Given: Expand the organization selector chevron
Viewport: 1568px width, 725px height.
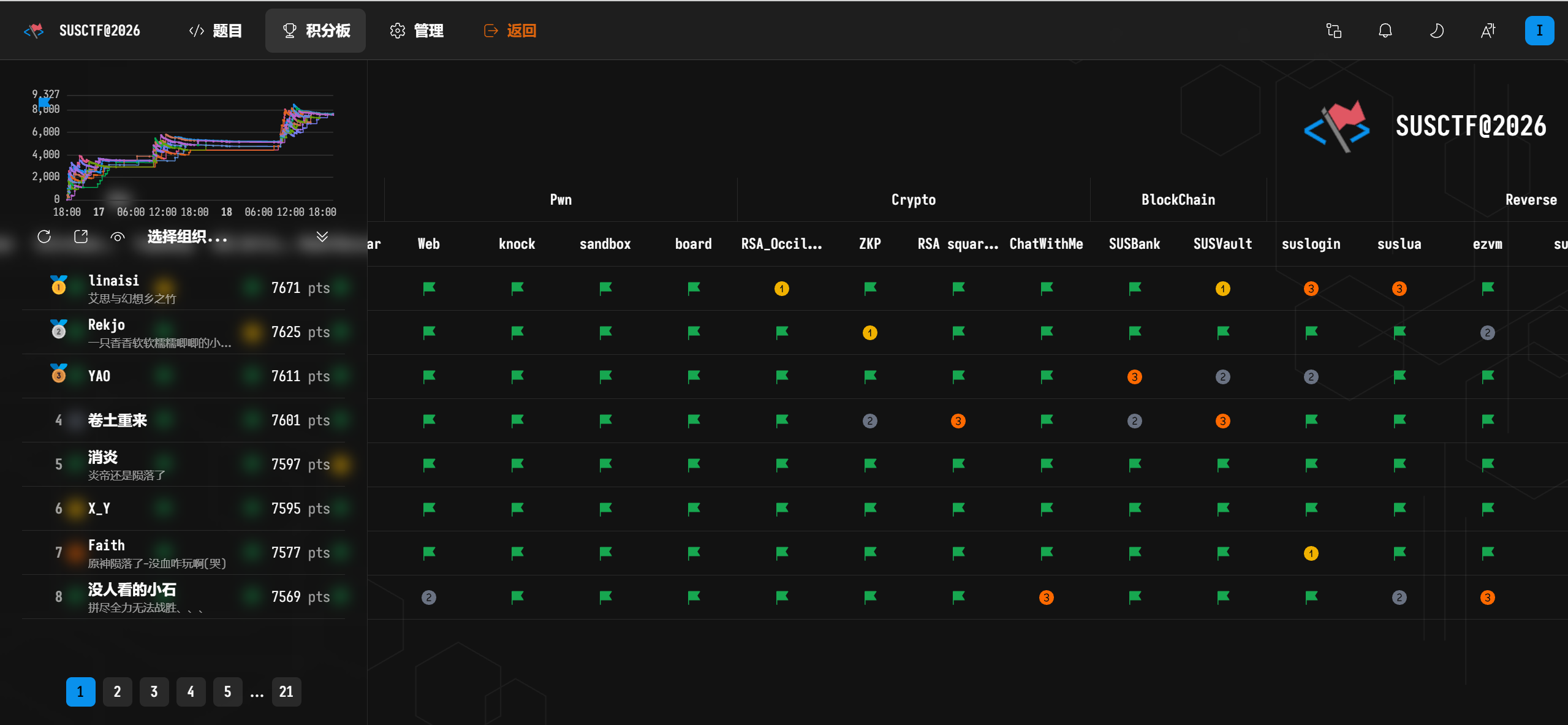Looking at the screenshot, I should click(x=322, y=237).
